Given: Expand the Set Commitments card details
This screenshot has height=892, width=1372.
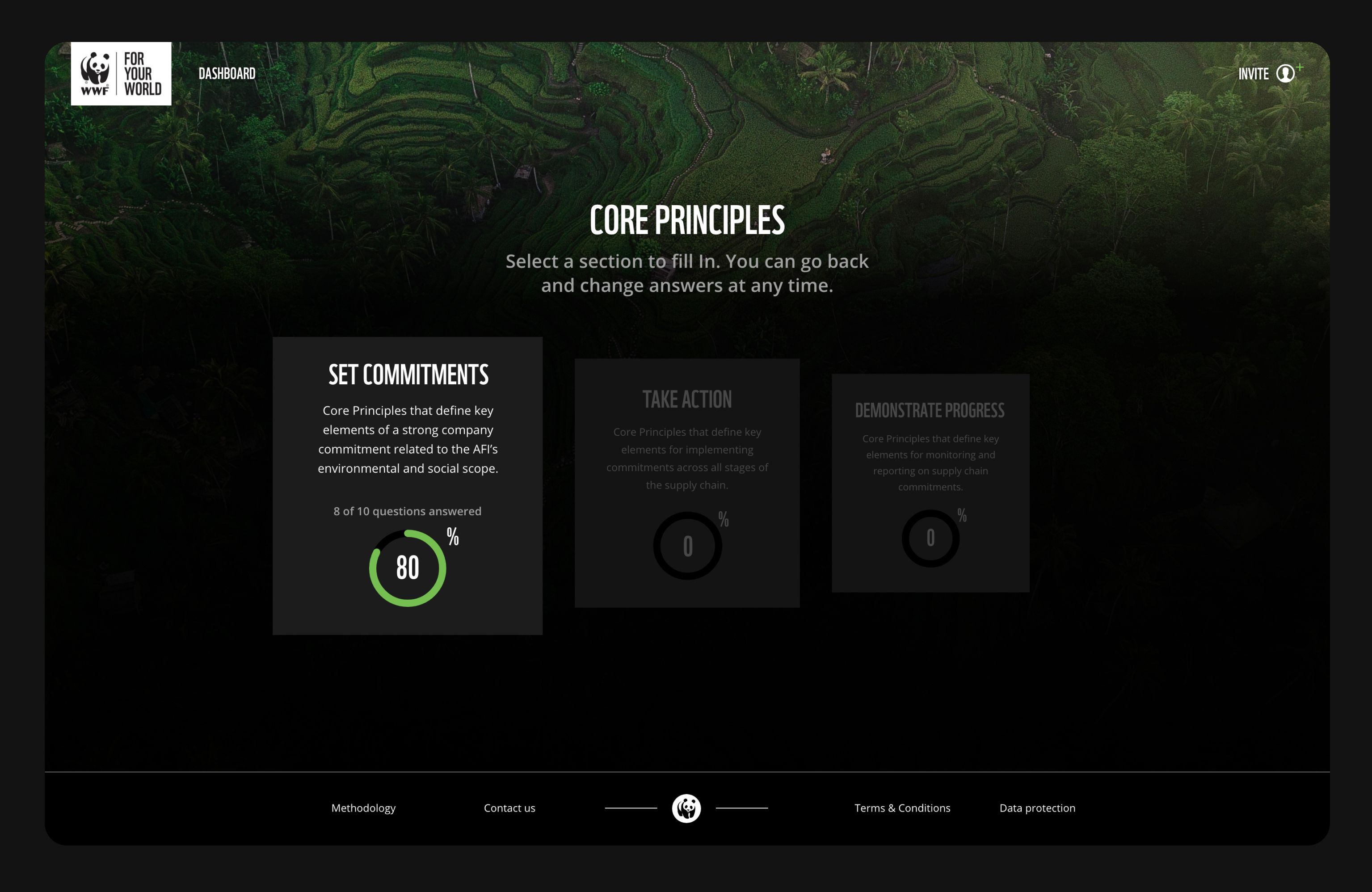Looking at the screenshot, I should pyautogui.click(x=407, y=485).
